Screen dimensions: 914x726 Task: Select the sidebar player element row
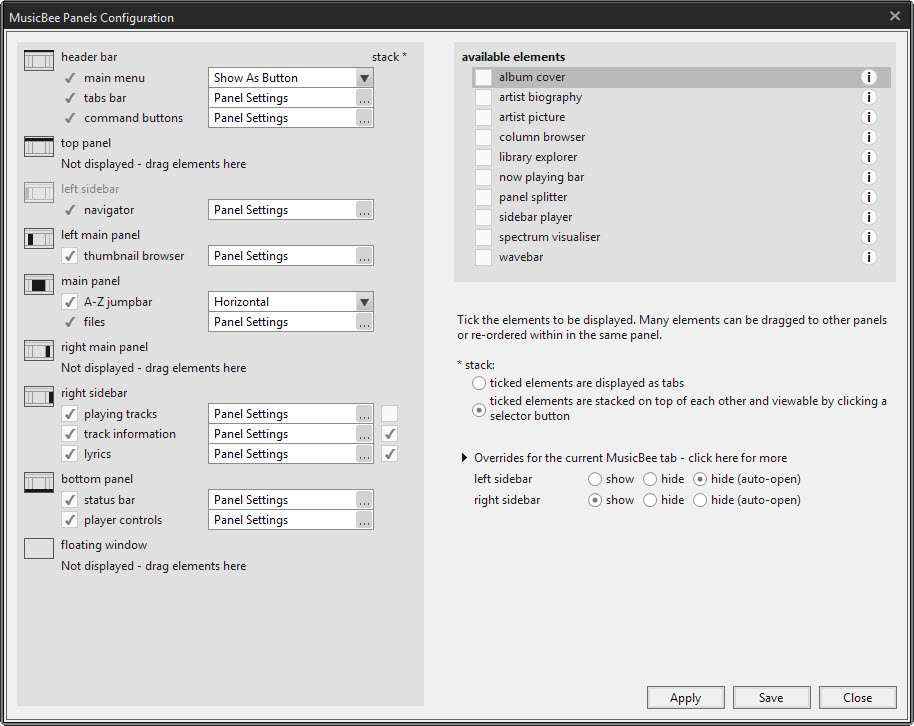pyautogui.click(x=681, y=217)
